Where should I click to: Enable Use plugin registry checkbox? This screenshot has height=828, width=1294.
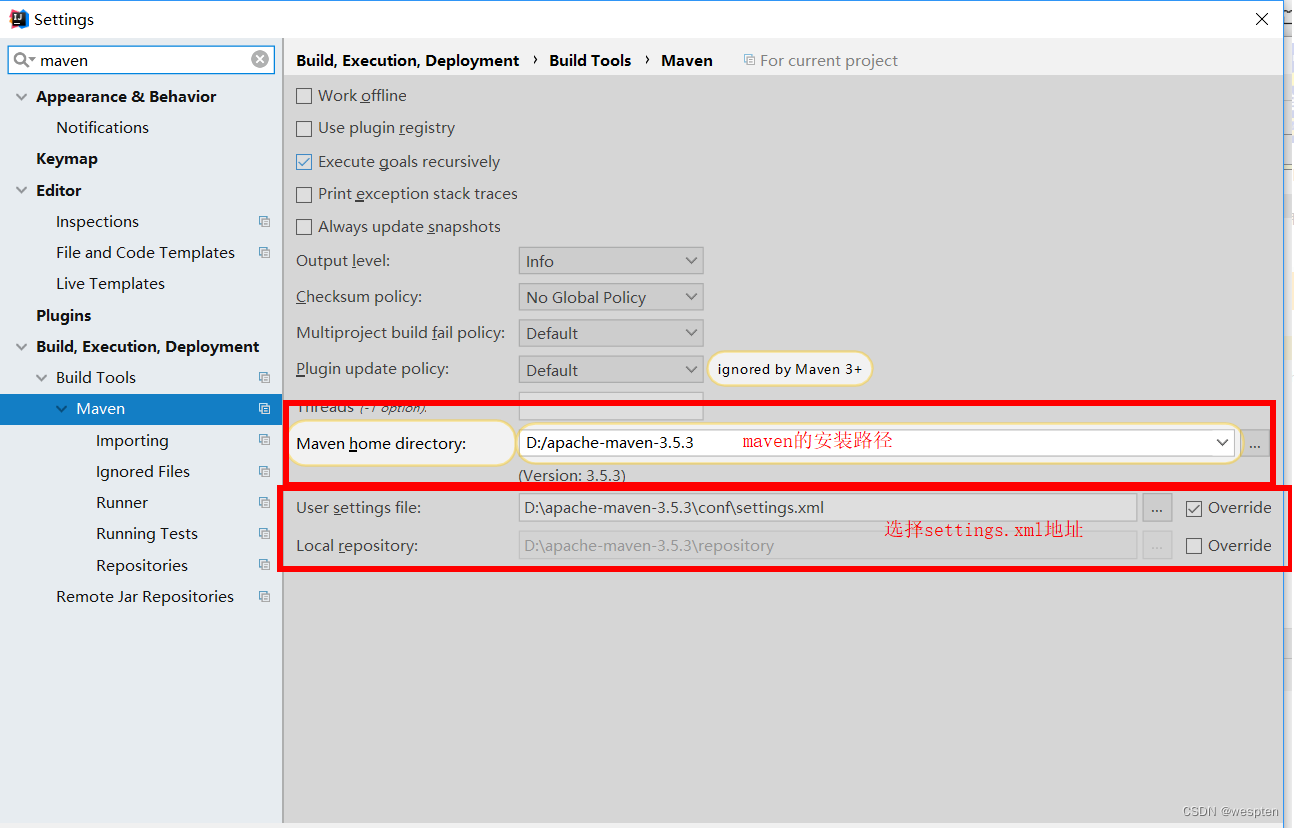pyautogui.click(x=304, y=129)
